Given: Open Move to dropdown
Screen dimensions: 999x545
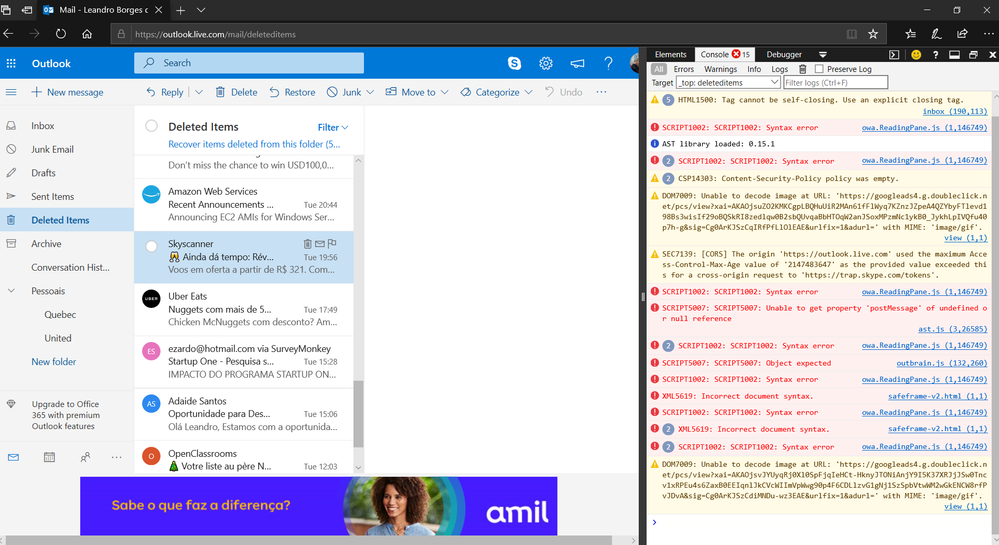Looking at the screenshot, I should coord(417,92).
